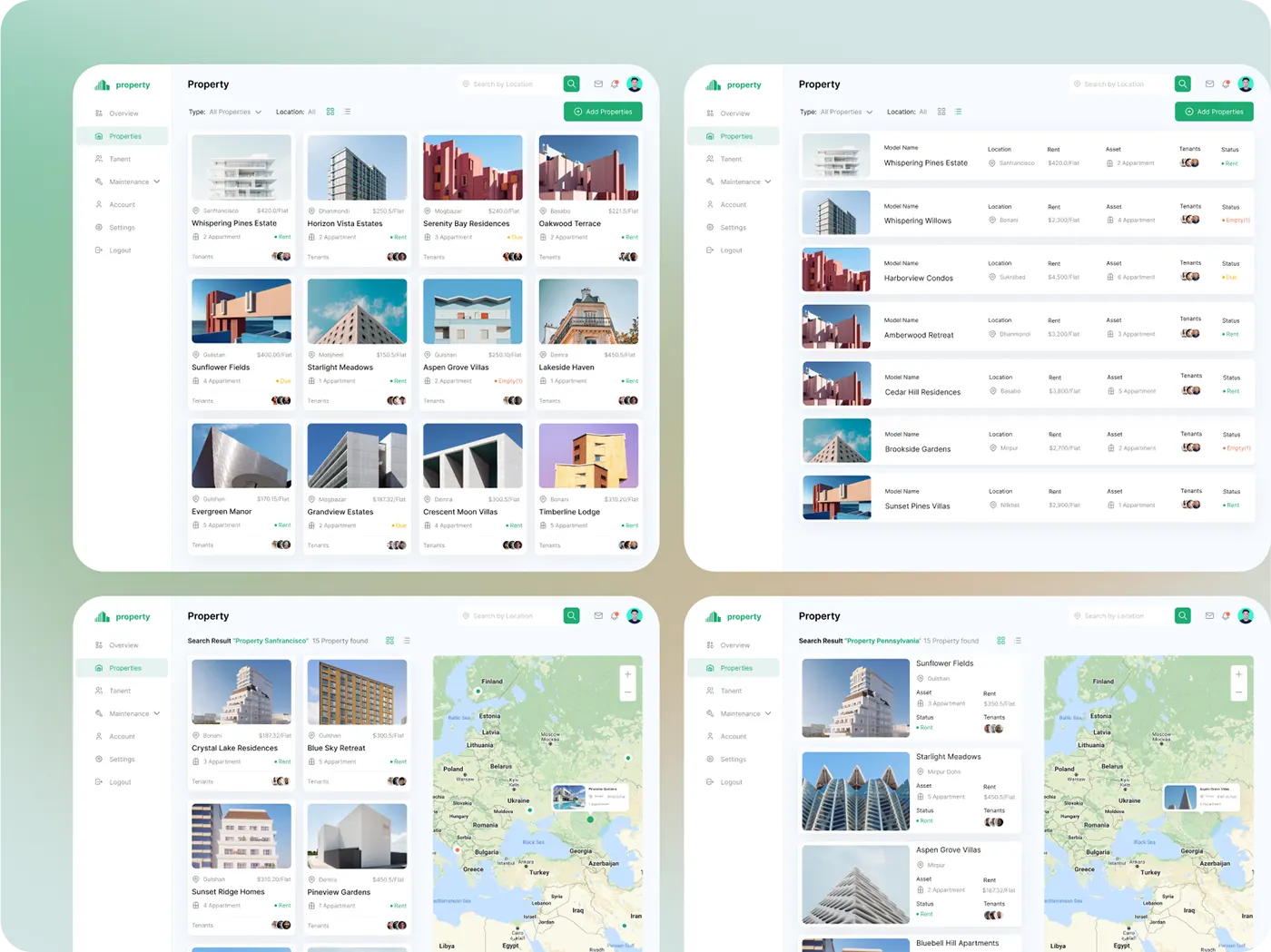Open Type All Properties dropdown in top-right list panel

tap(846, 113)
